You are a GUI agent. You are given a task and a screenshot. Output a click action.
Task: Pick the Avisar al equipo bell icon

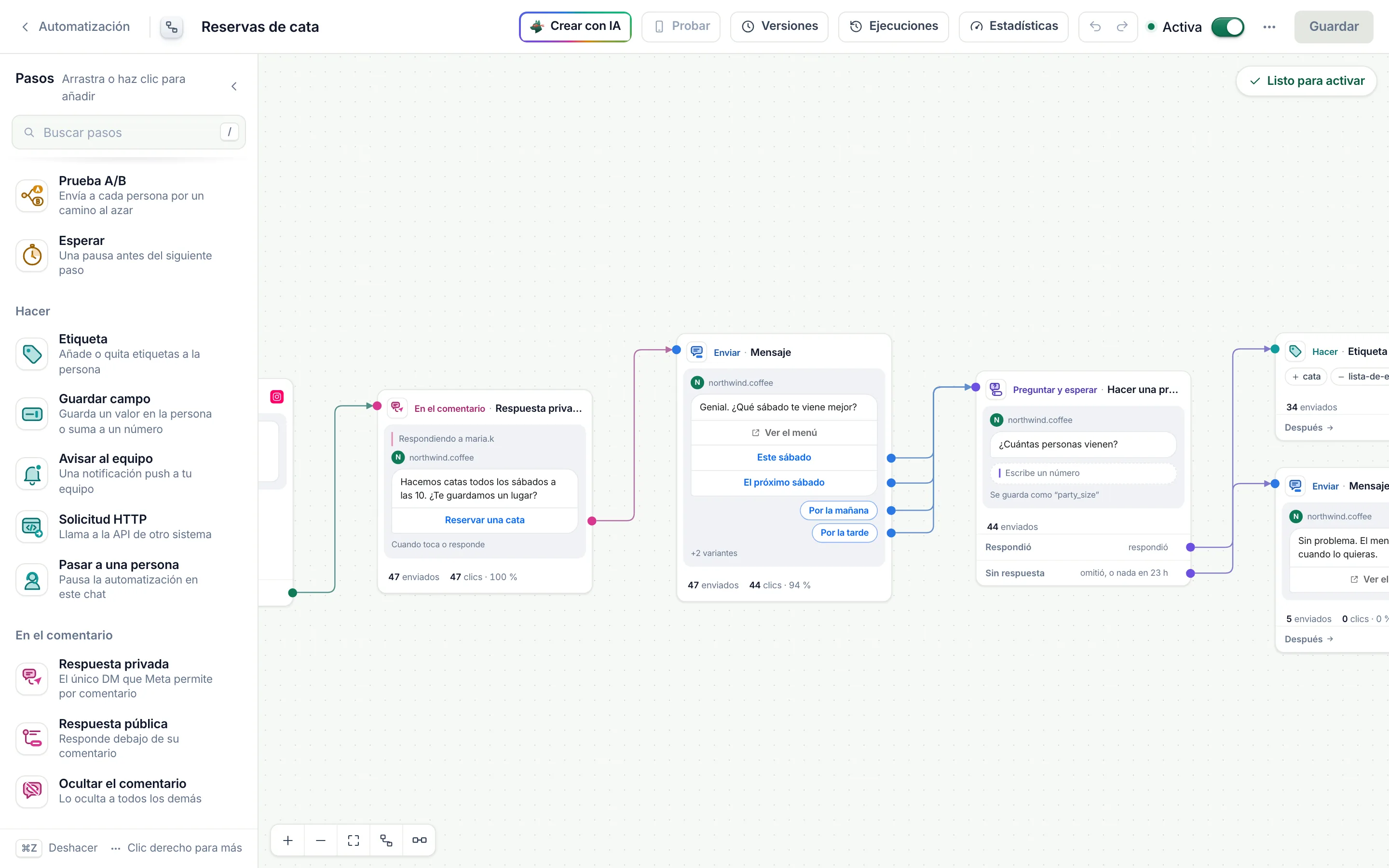[32, 474]
